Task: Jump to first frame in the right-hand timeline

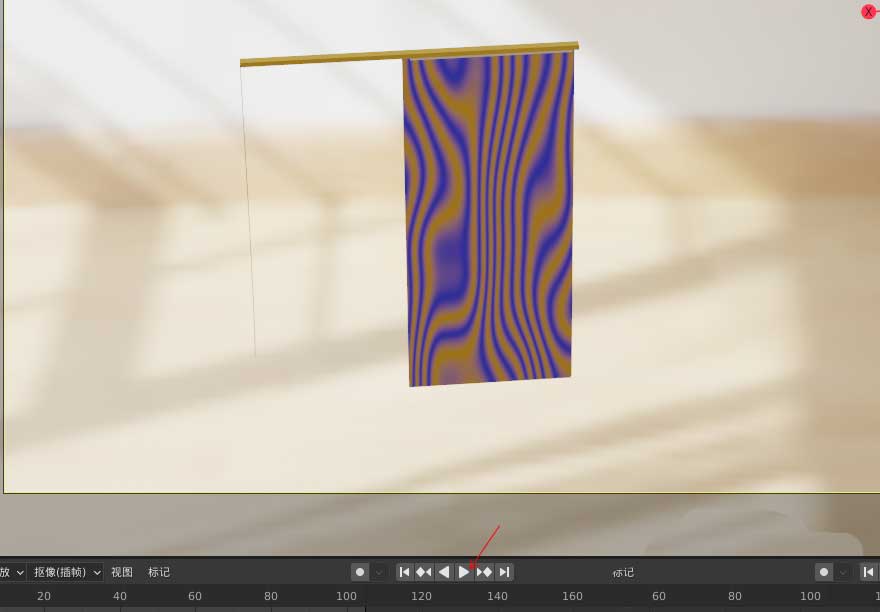Action: click(869, 571)
